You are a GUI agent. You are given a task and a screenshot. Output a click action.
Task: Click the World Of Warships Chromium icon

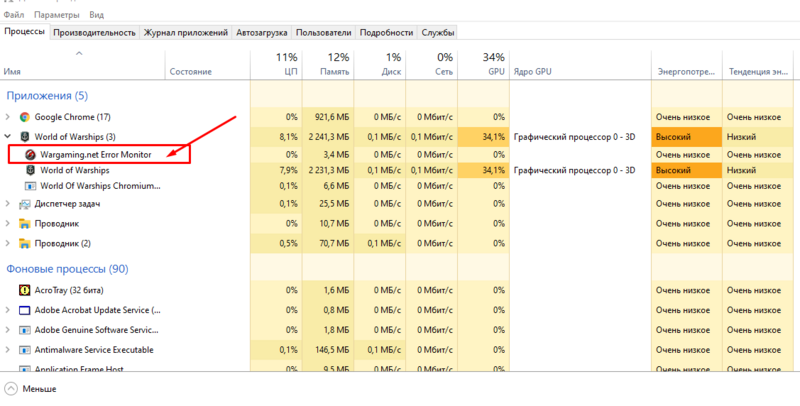[x=30, y=186]
